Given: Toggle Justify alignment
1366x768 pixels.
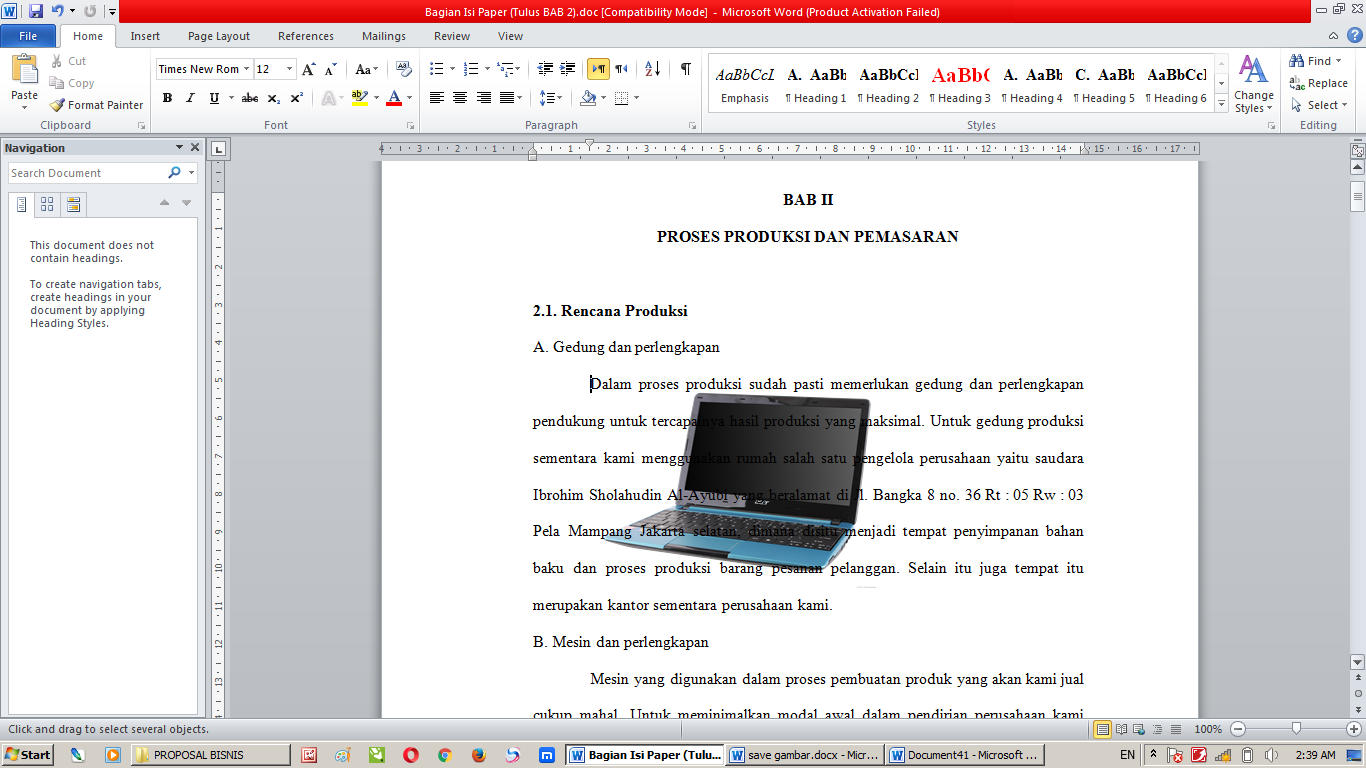Looking at the screenshot, I should point(507,98).
